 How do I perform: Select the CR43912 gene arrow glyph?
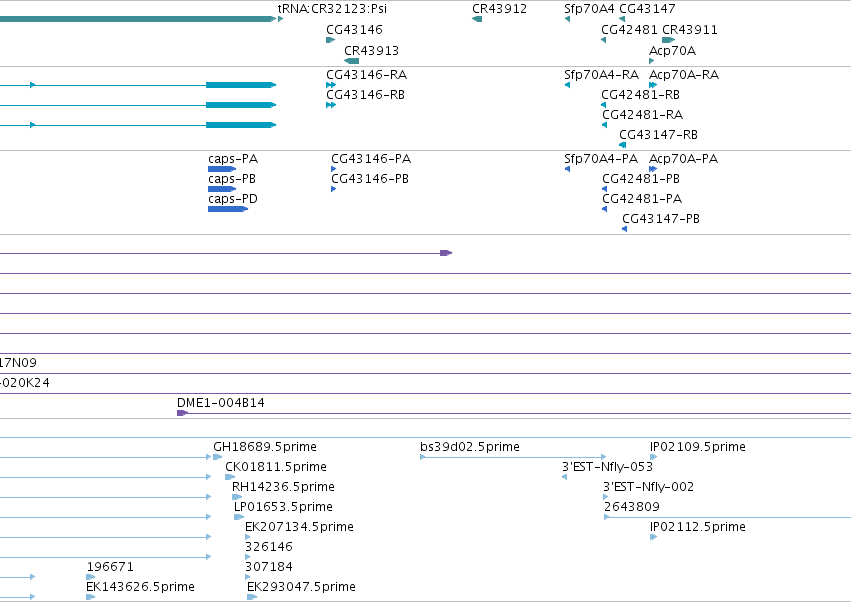coord(477,19)
